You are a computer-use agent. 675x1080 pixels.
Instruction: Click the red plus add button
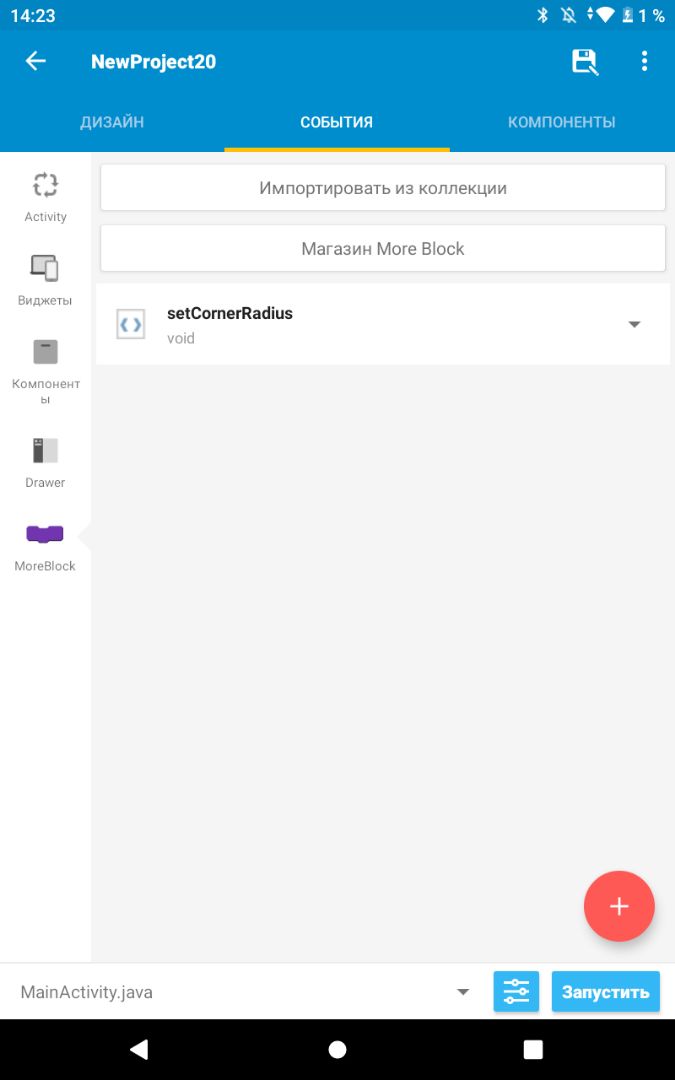coord(619,907)
